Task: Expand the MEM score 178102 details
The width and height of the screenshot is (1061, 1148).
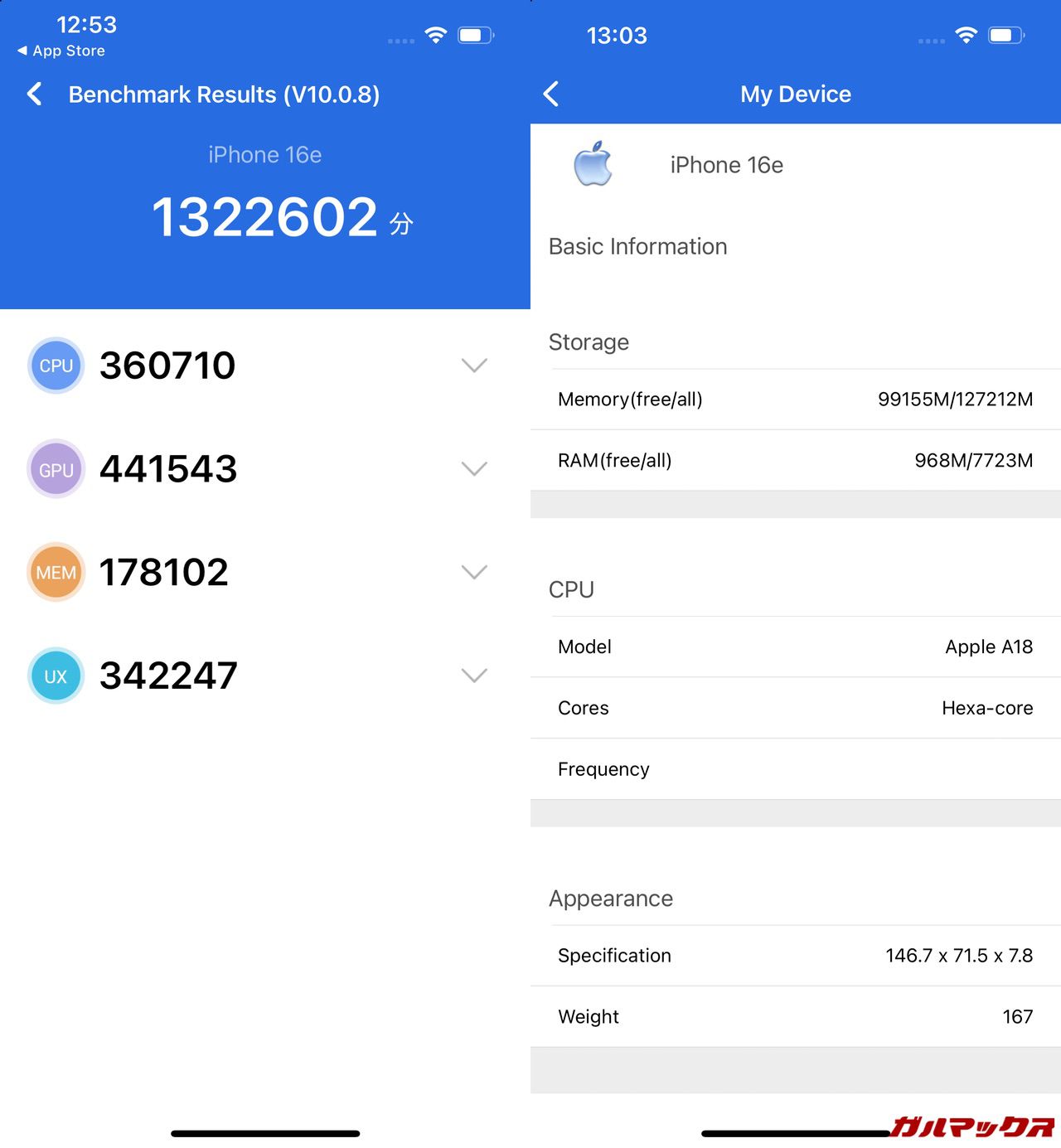Action: 474,573
